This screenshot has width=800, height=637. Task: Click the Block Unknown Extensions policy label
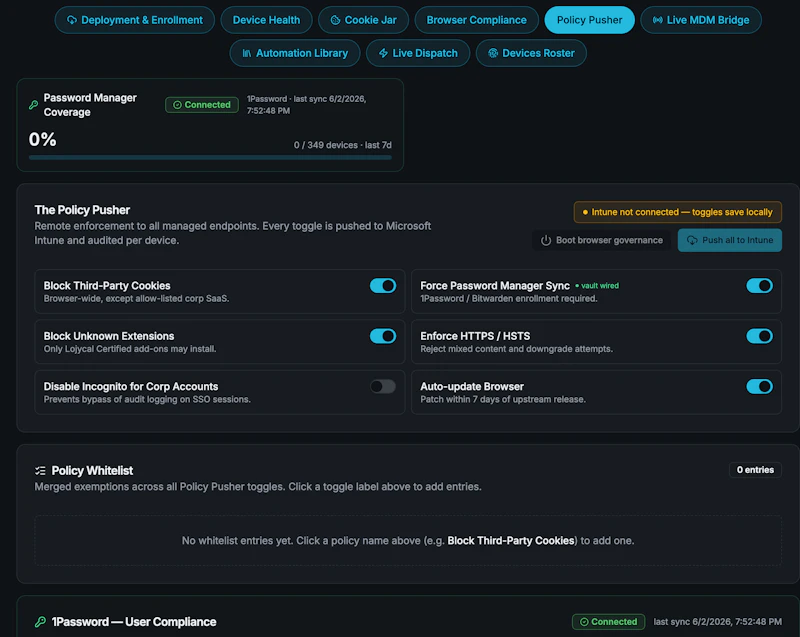tap(109, 336)
